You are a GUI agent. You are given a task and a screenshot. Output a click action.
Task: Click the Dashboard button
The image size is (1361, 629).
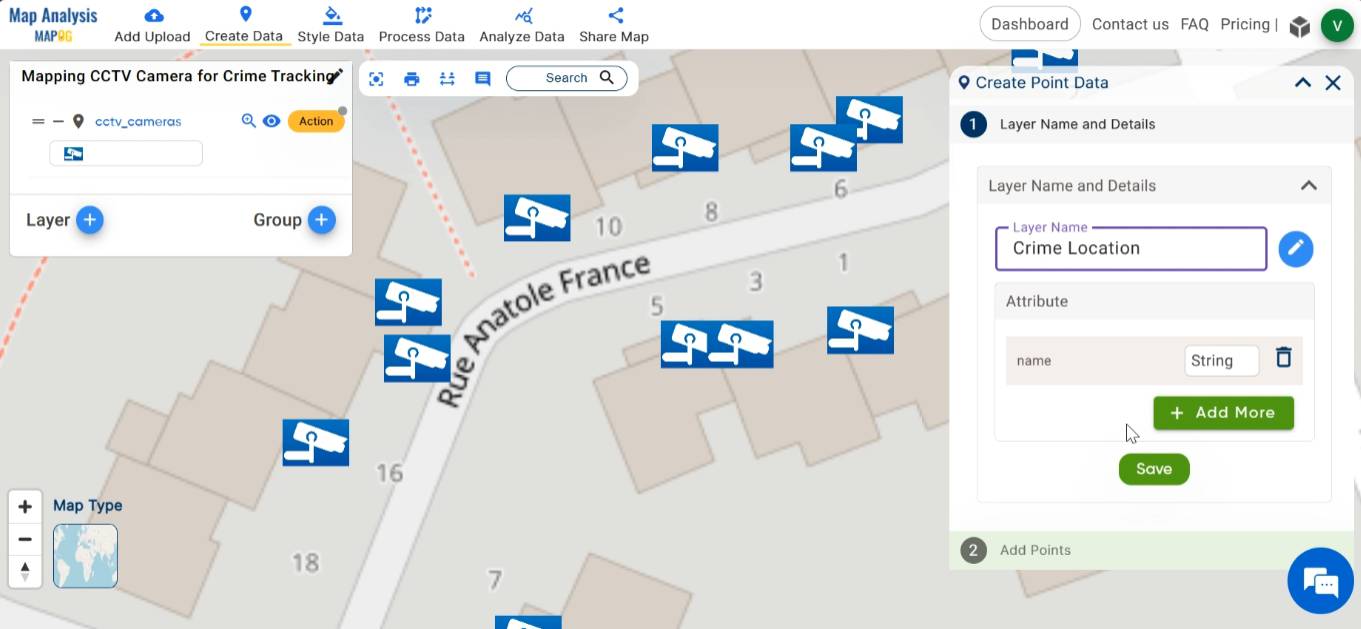coord(1030,24)
